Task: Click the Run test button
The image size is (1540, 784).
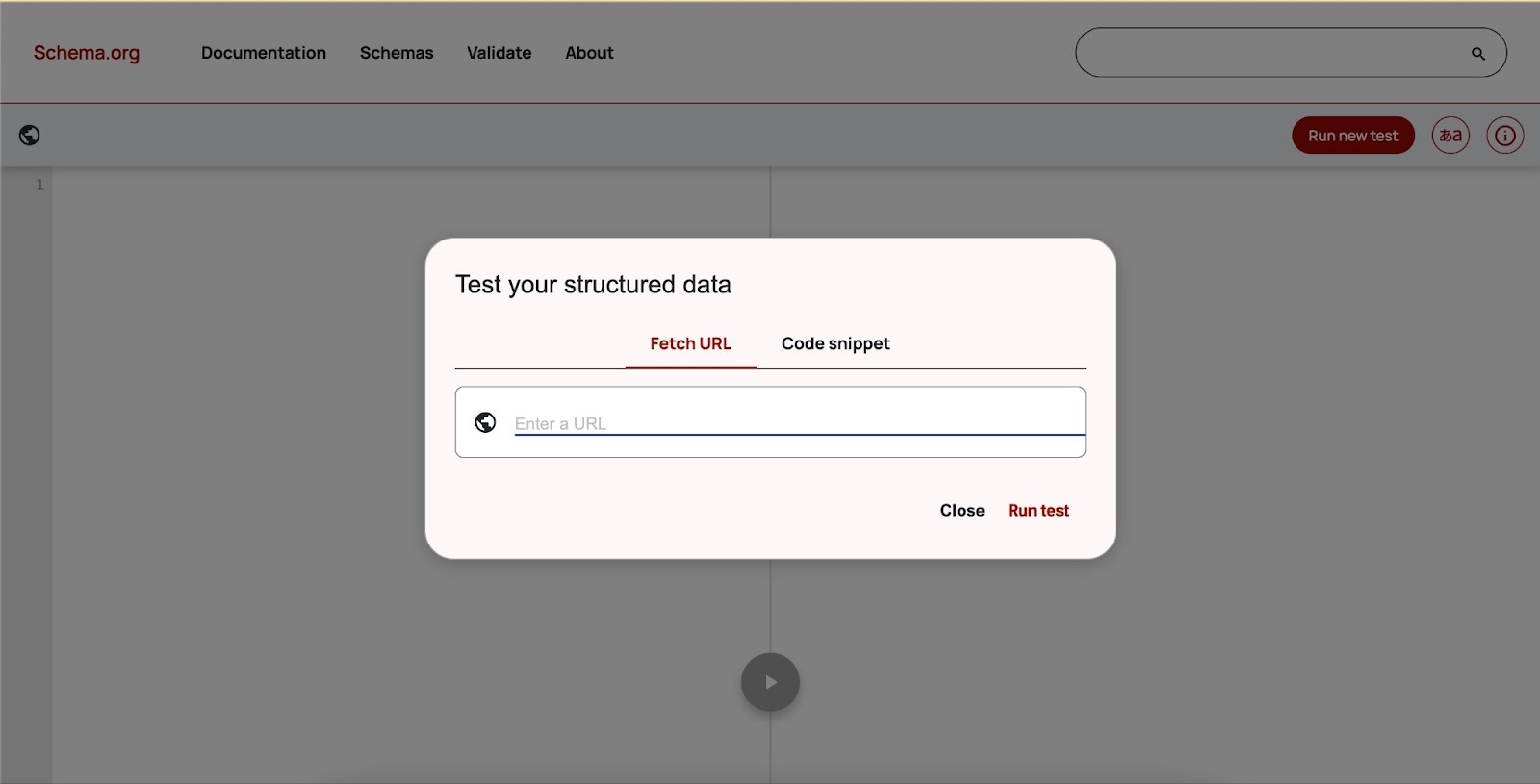Action: tap(1039, 511)
